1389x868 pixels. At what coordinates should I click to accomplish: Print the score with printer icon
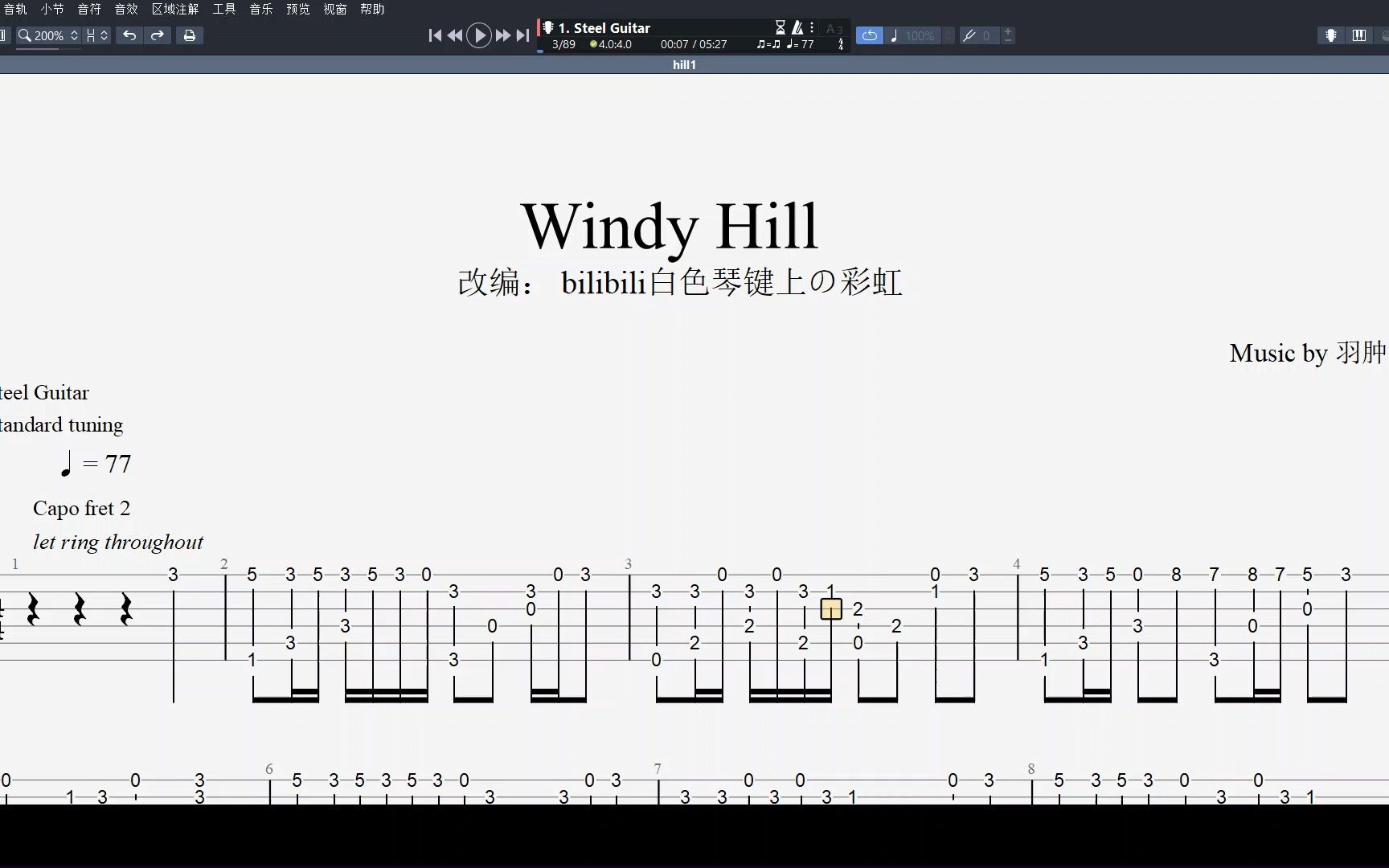190,35
